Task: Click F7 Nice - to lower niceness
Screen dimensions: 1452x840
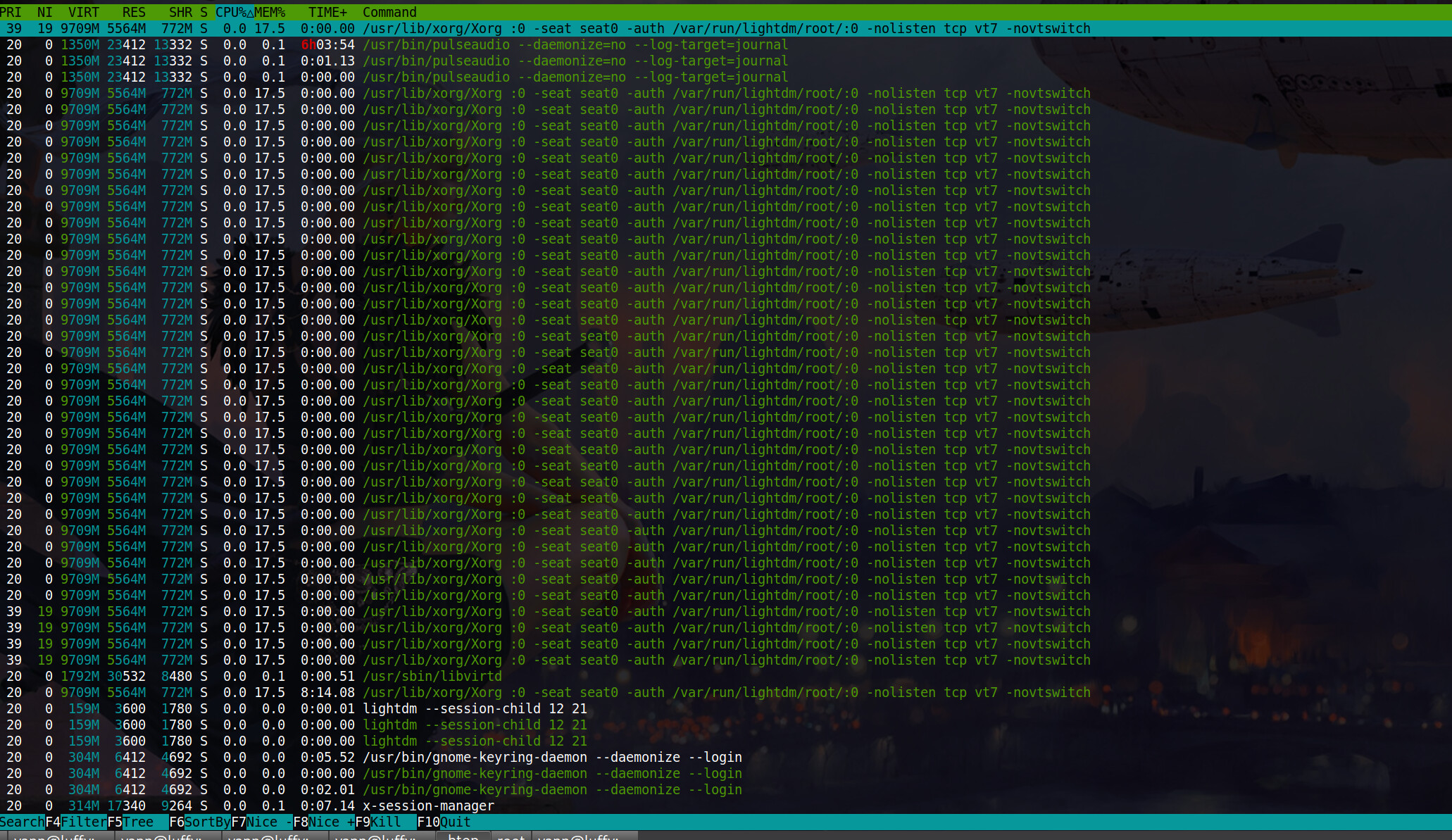Action: click(262, 822)
